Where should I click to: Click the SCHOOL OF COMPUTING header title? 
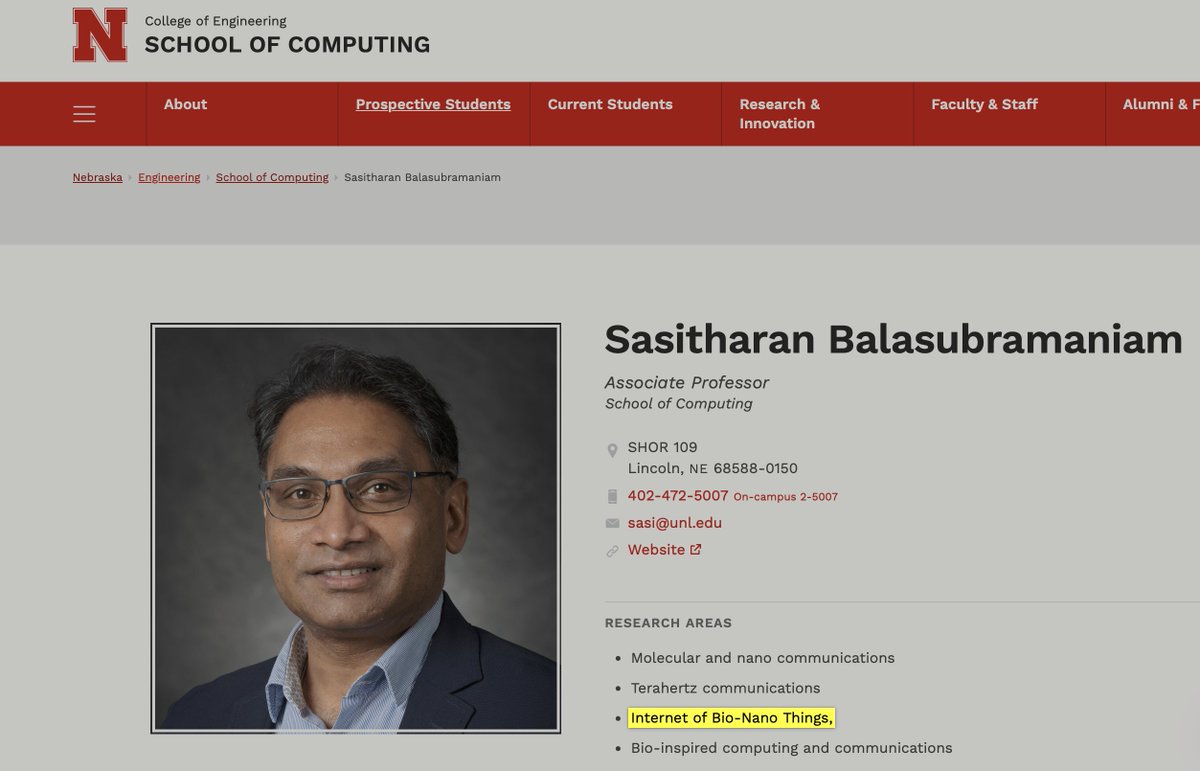point(287,45)
